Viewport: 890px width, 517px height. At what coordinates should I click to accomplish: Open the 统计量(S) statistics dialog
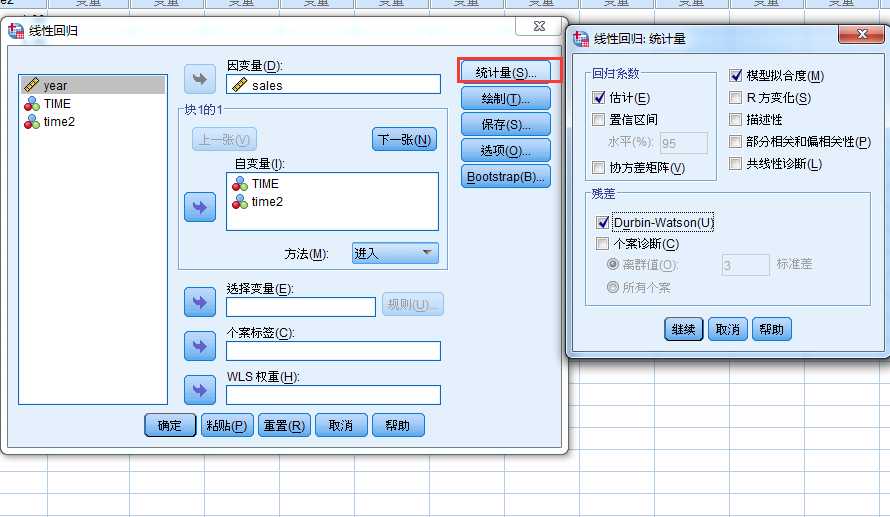coord(506,73)
